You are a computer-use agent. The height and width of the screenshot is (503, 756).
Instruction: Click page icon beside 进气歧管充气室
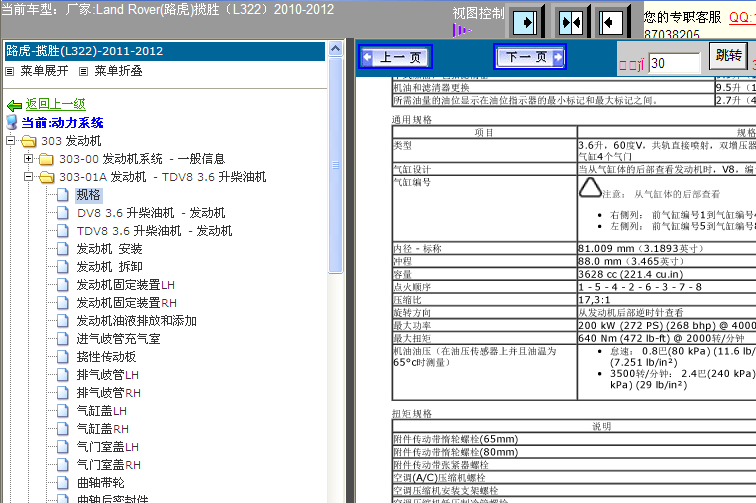click(x=63, y=339)
